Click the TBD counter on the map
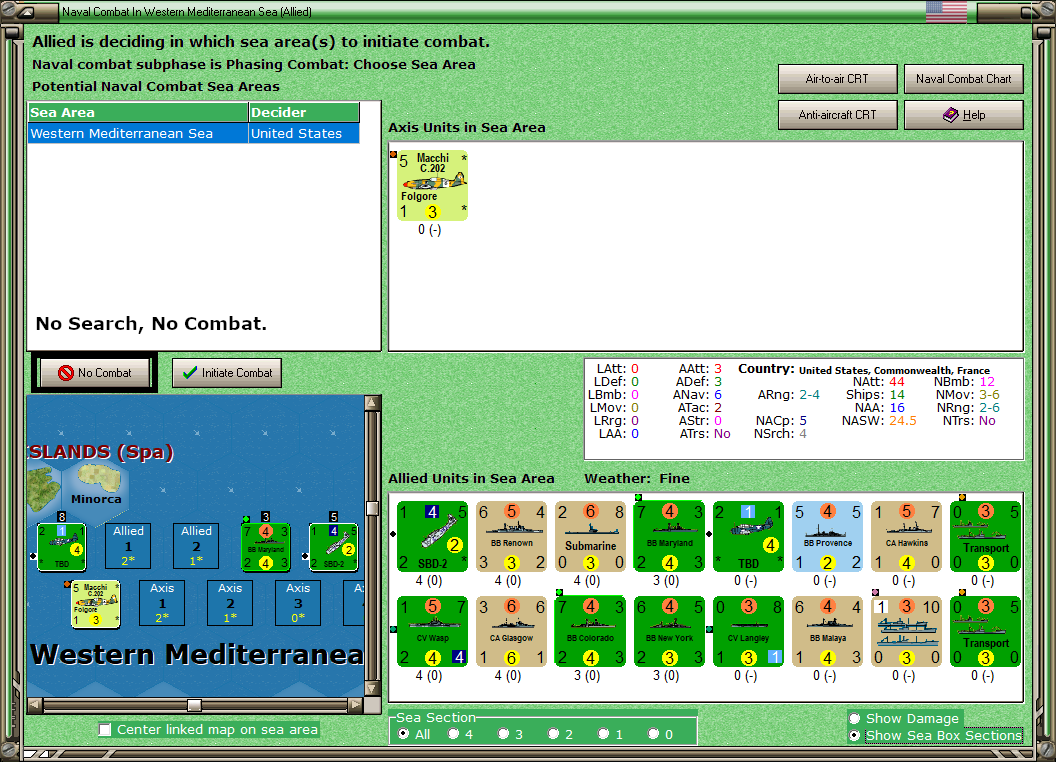 click(x=61, y=546)
